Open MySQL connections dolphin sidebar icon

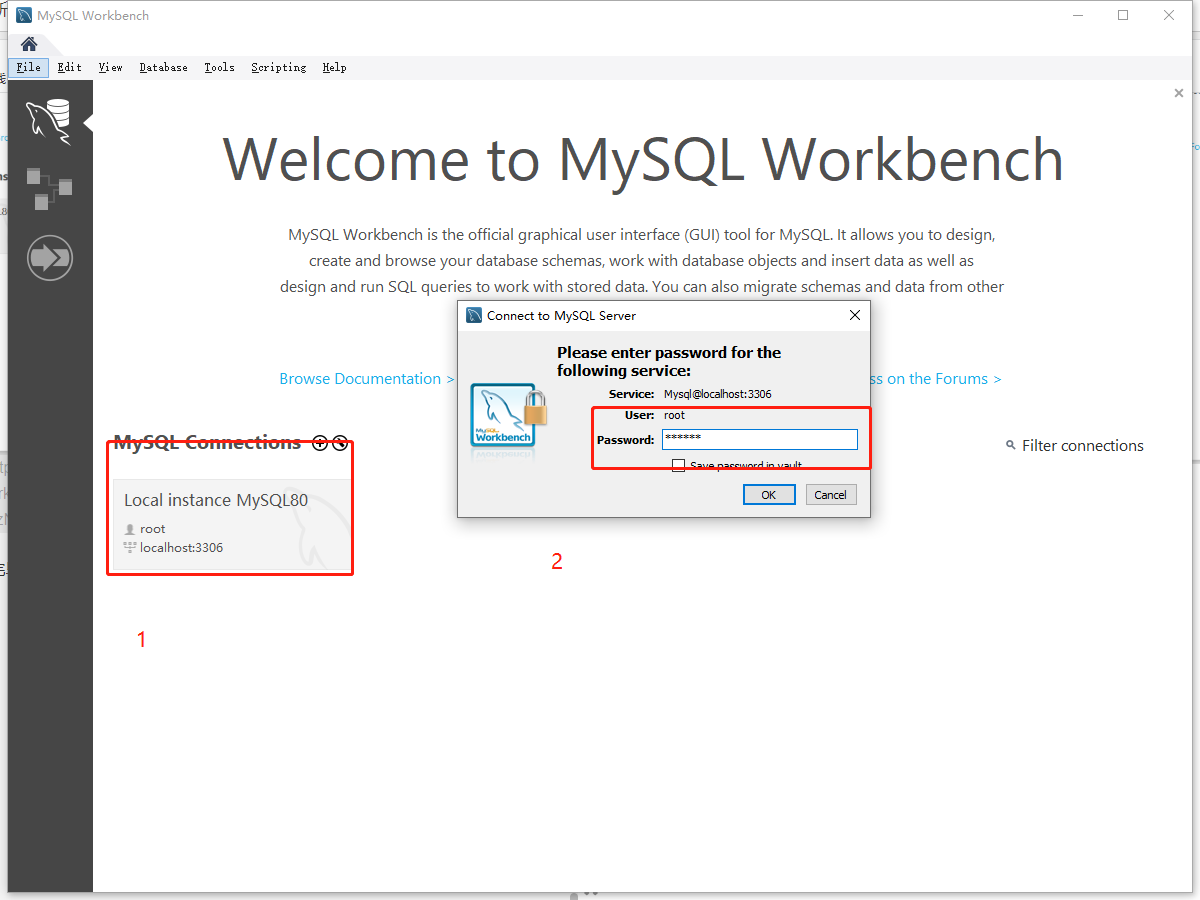click(x=50, y=121)
